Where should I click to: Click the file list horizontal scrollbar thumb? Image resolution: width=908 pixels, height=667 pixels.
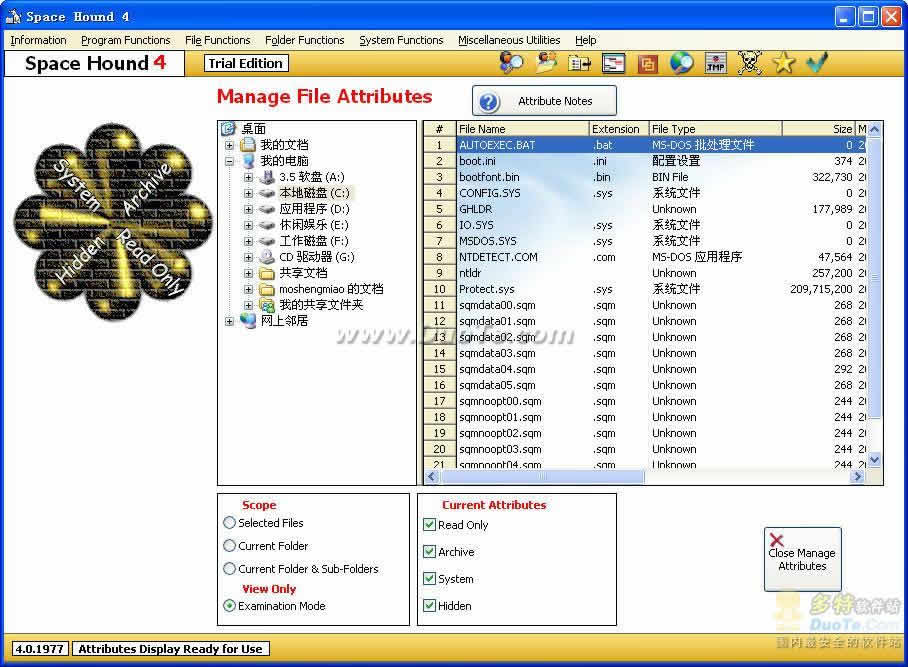(543, 477)
